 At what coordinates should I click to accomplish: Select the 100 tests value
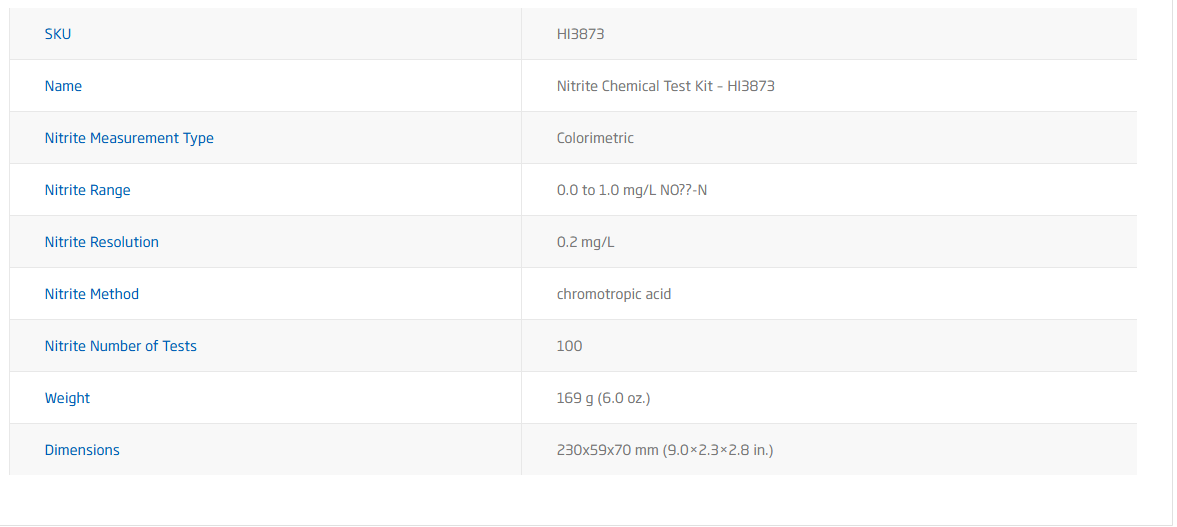(569, 346)
